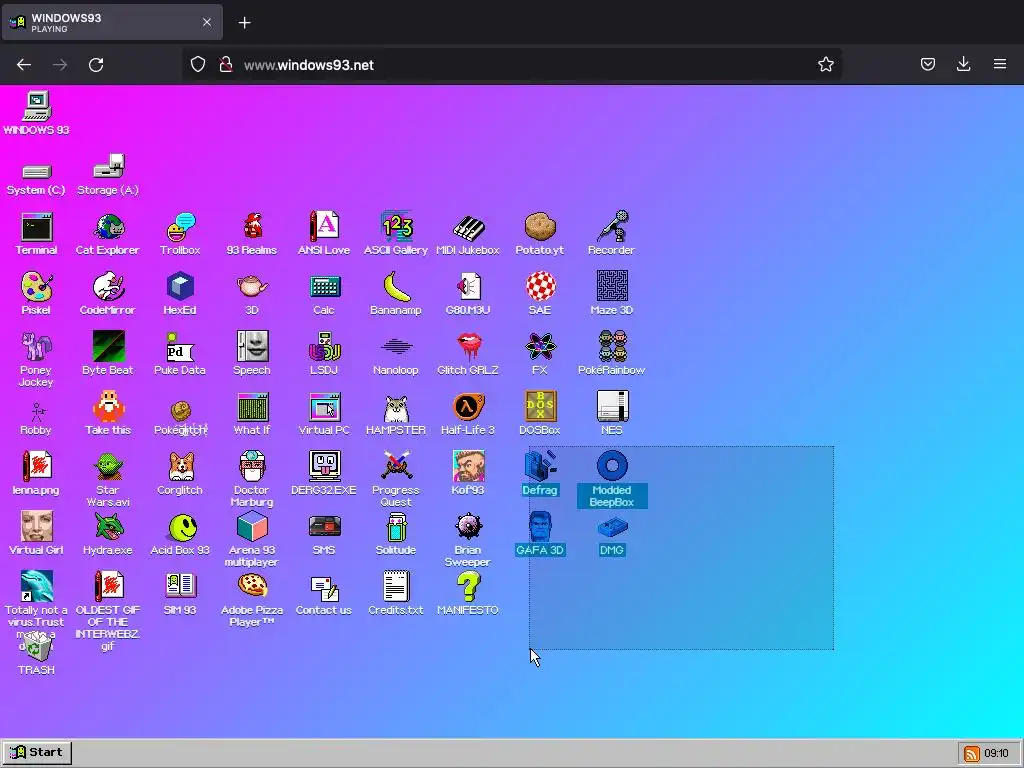
Task: Open the browser hamburger menu
Action: click(x=1000, y=64)
